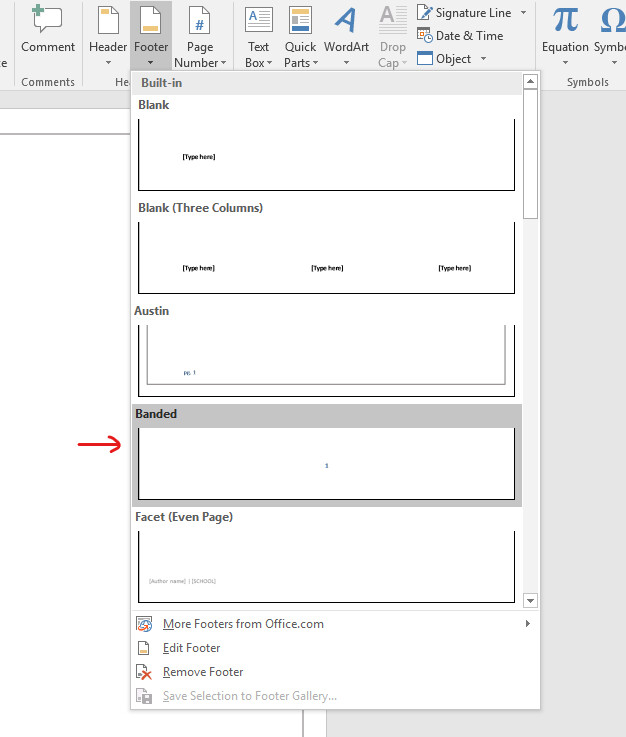This screenshot has height=737, width=626.
Task: Click the Date & Time label
Action: pyautogui.click(x=470, y=36)
